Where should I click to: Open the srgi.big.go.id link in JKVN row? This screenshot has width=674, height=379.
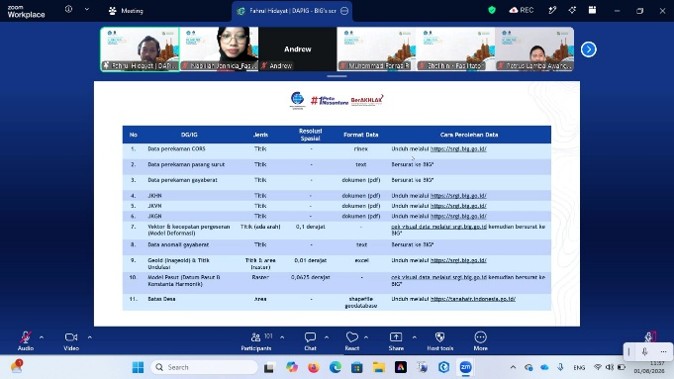[x=458, y=206]
